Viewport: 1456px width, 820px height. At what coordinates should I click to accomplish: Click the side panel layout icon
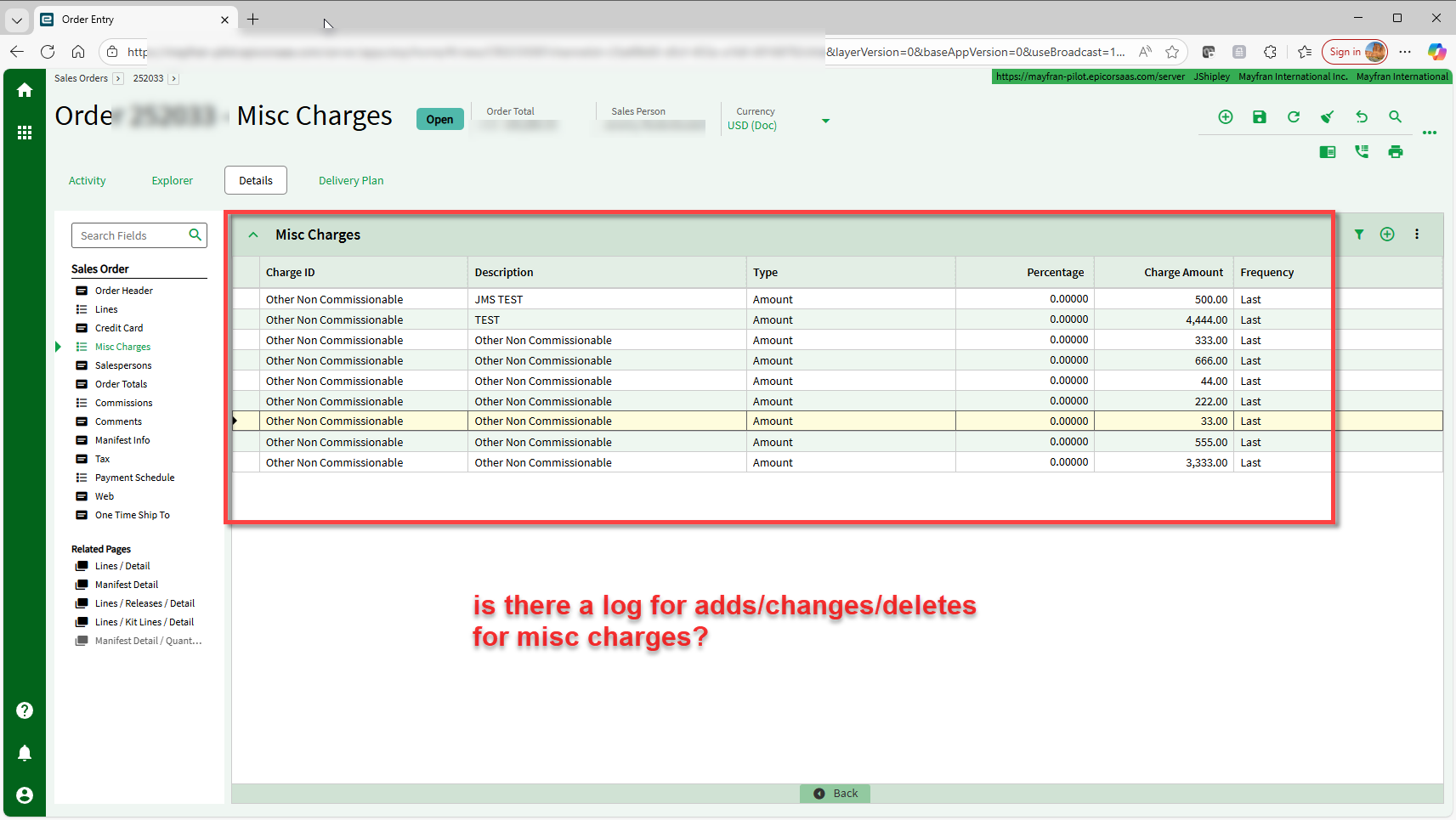(1328, 152)
